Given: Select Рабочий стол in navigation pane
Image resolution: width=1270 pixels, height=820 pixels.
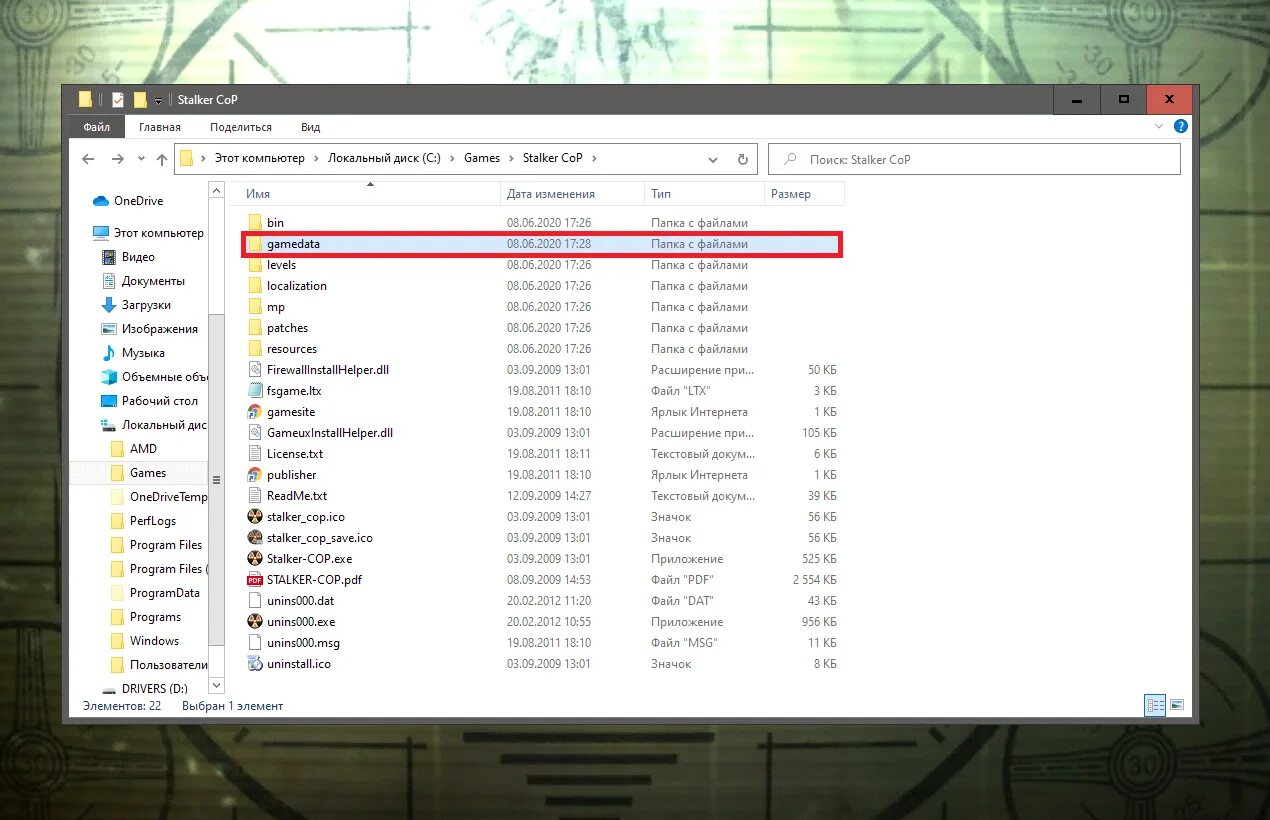Looking at the screenshot, I should [150, 401].
